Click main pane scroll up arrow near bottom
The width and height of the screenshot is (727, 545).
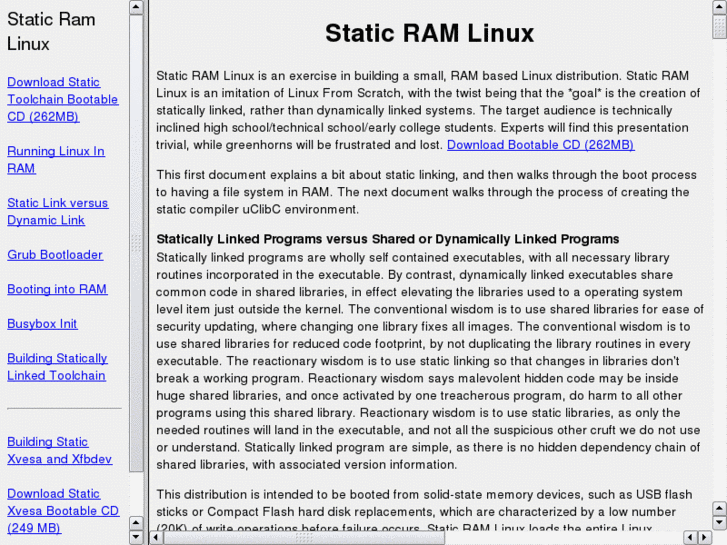pos(719,508)
